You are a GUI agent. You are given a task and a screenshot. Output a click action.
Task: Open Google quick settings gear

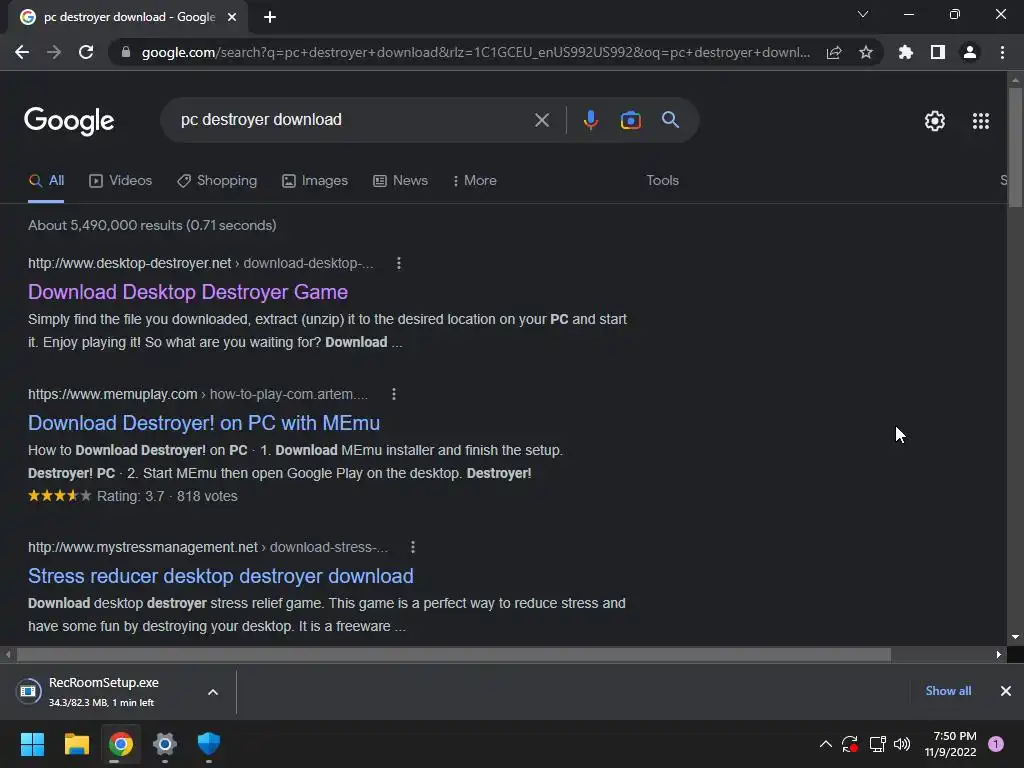[935, 121]
